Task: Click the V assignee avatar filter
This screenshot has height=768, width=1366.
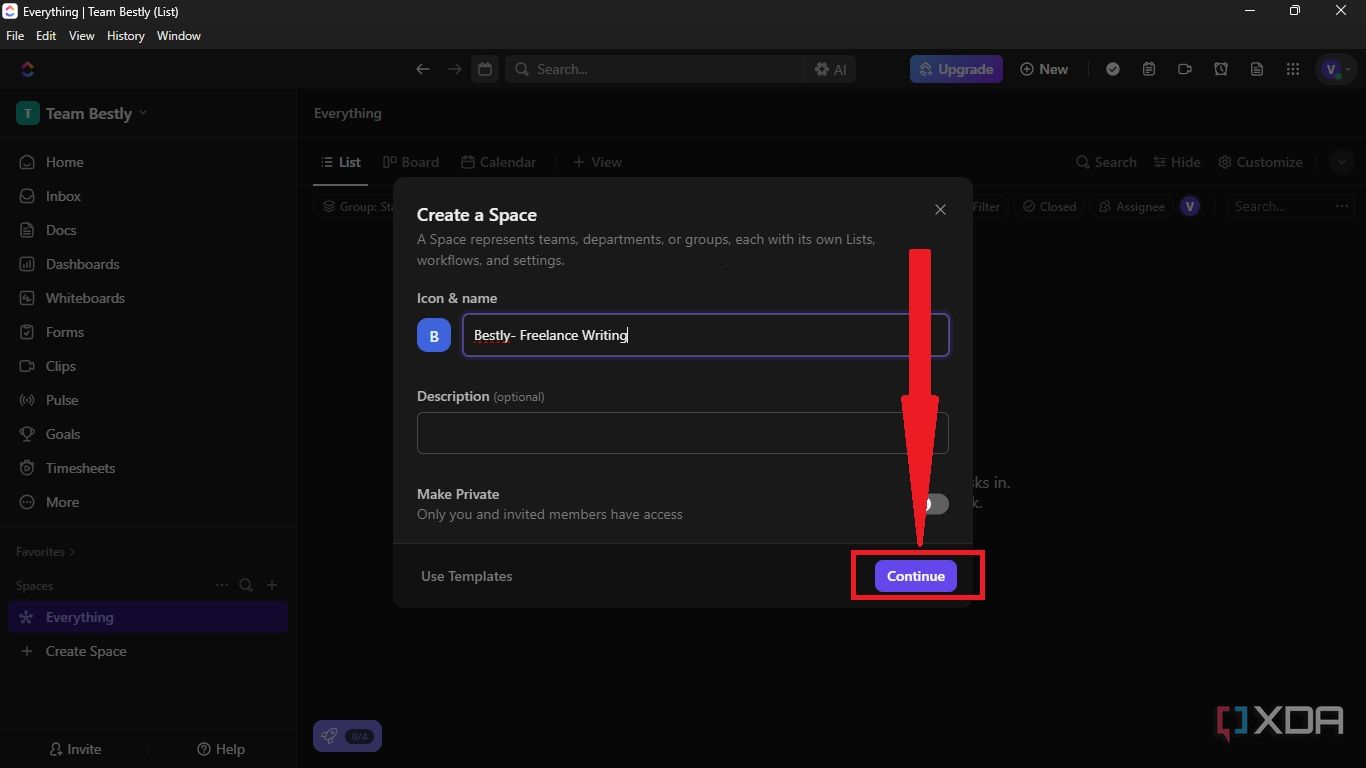Action: pyautogui.click(x=1190, y=206)
